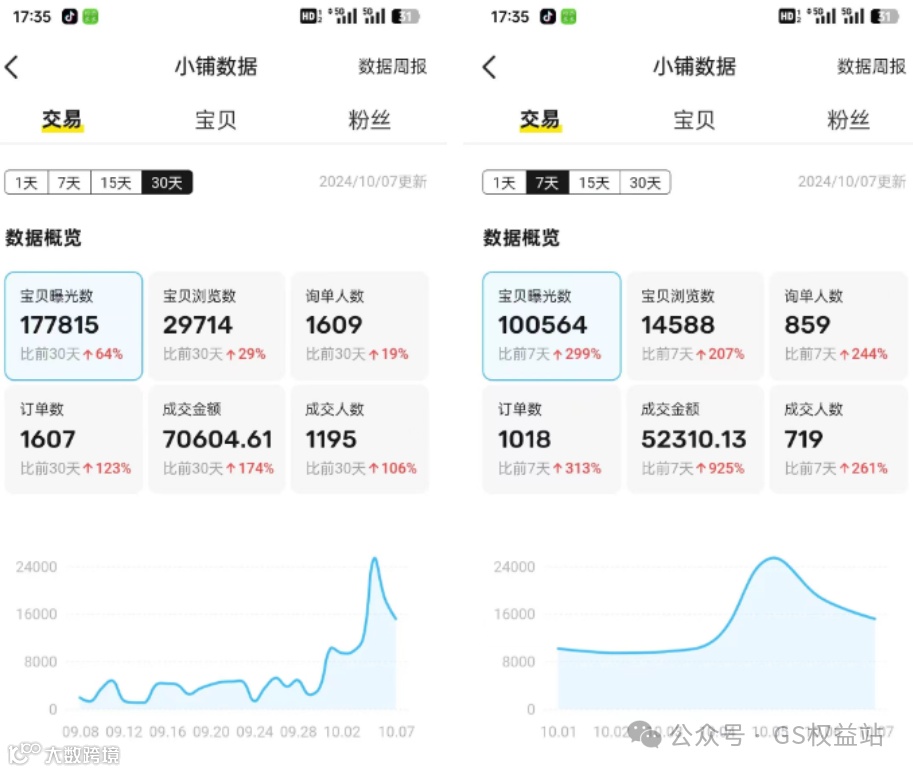Viewport: 913px width, 772px height.
Task: Tap HD indicator in left status bar
Action: tap(310, 16)
